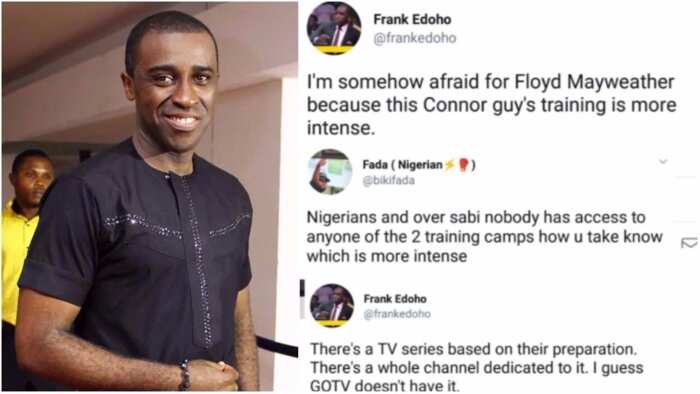Click the lightning bolt emoji in Fada's name
The image size is (700, 394).
[x=450, y=165]
